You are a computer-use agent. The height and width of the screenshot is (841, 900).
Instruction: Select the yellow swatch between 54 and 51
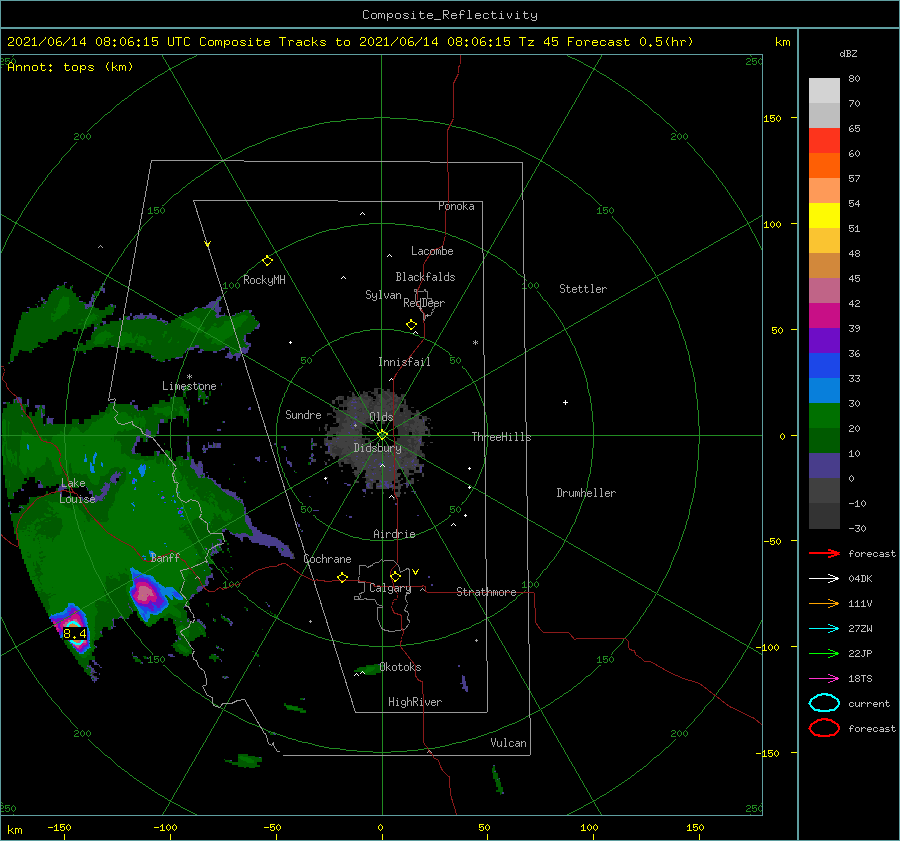click(824, 215)
